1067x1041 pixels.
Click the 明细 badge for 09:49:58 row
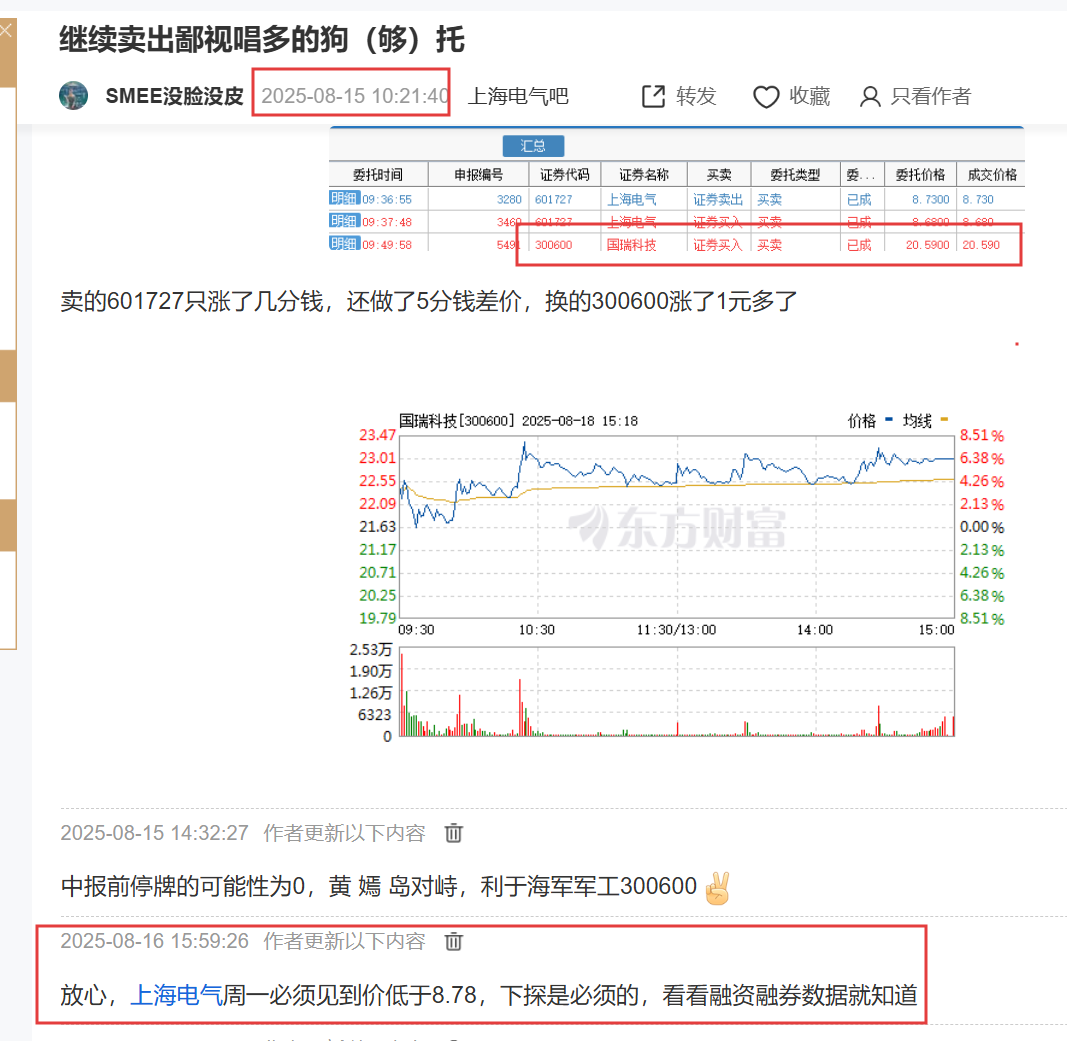tap(344, 244)
